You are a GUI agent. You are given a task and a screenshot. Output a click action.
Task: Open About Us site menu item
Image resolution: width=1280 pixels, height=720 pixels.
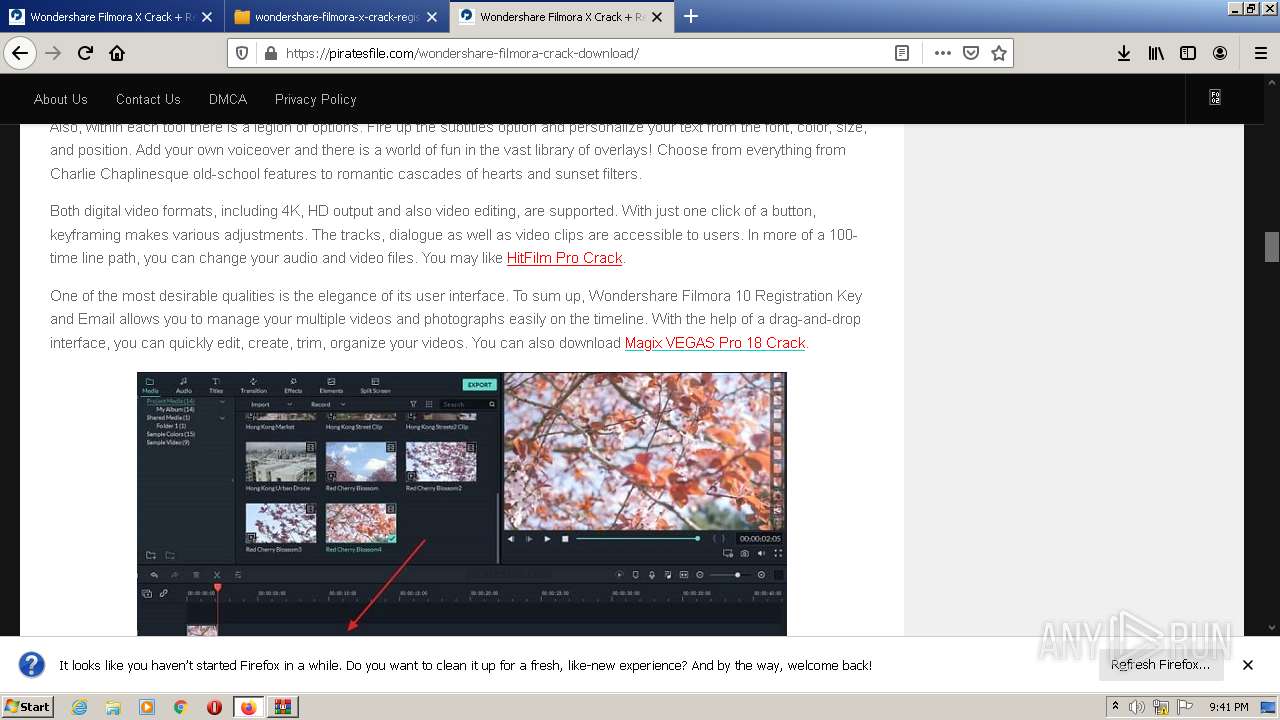coord(61,99)
